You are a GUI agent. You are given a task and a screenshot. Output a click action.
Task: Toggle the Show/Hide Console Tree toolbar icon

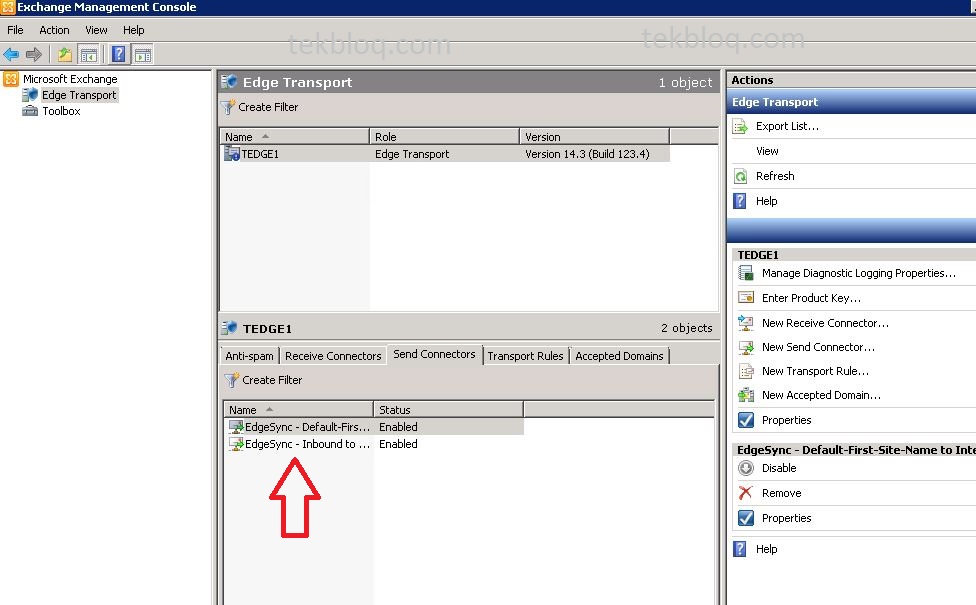[x=89, y=55]
